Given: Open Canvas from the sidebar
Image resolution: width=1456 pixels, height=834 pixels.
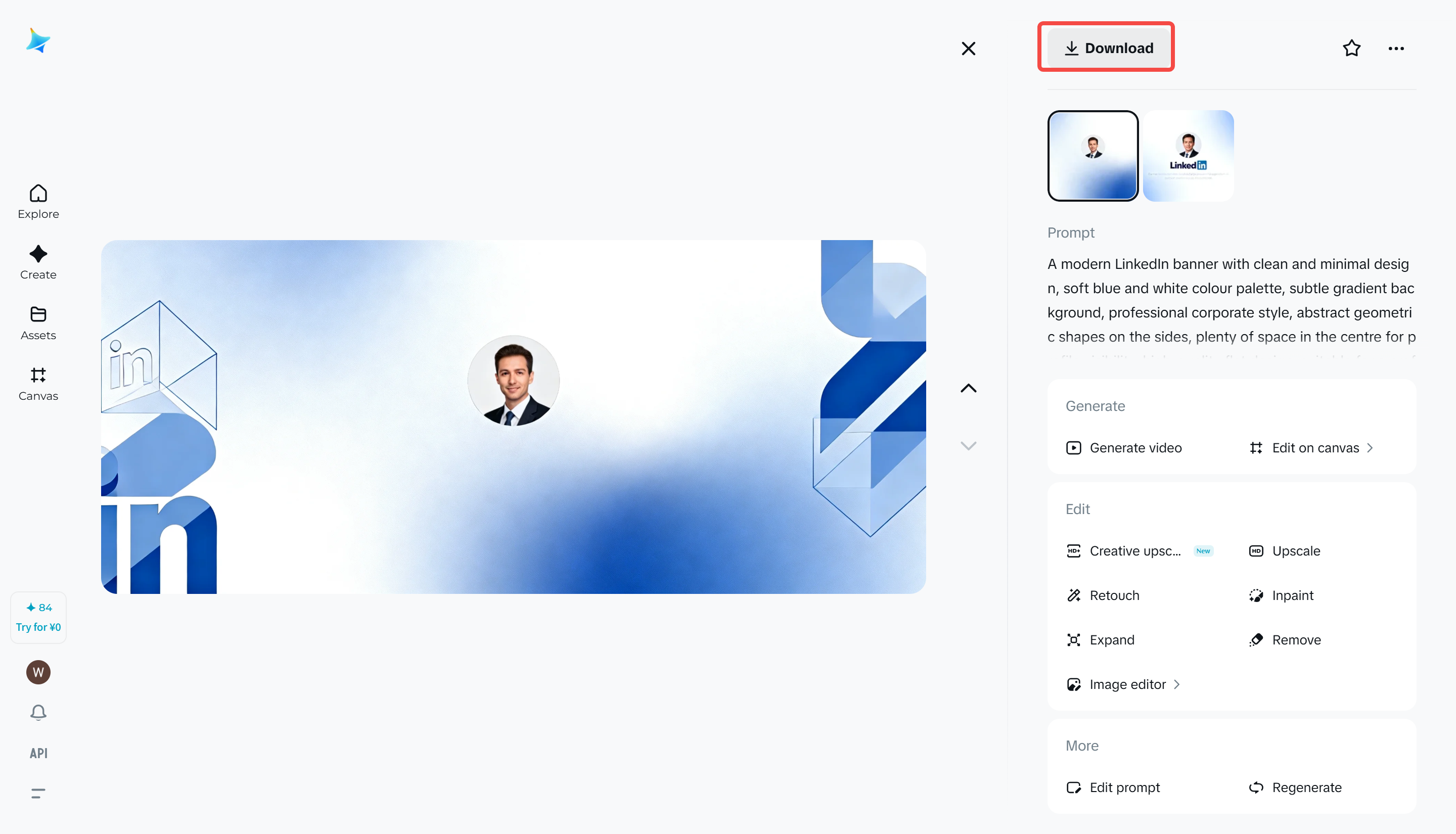Looking at the screenshot, I should coord(38,383).
